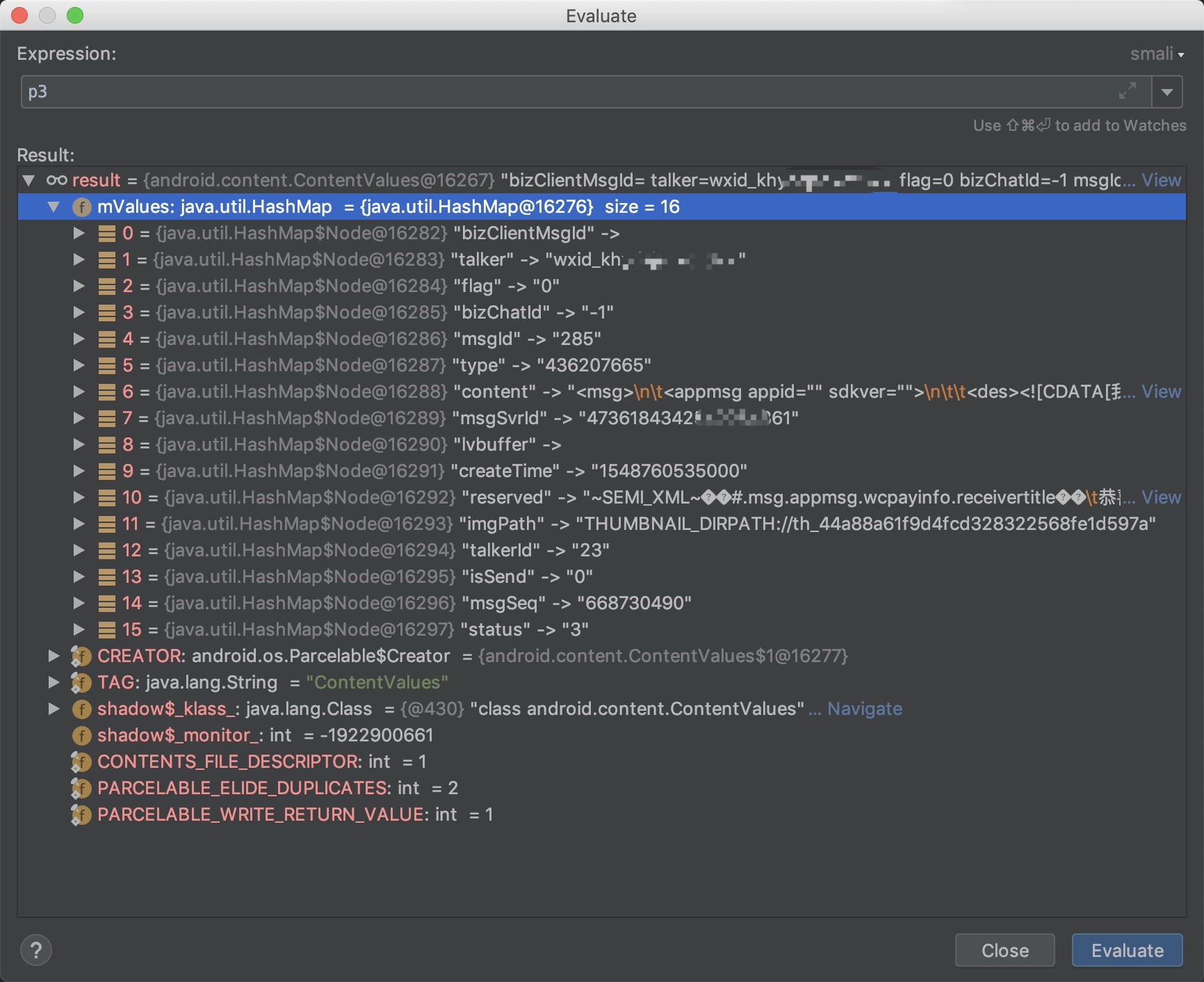Viewport: 1204px width, 982px height.
Task: Click the Close button
Action: (x=1004, y=950)
